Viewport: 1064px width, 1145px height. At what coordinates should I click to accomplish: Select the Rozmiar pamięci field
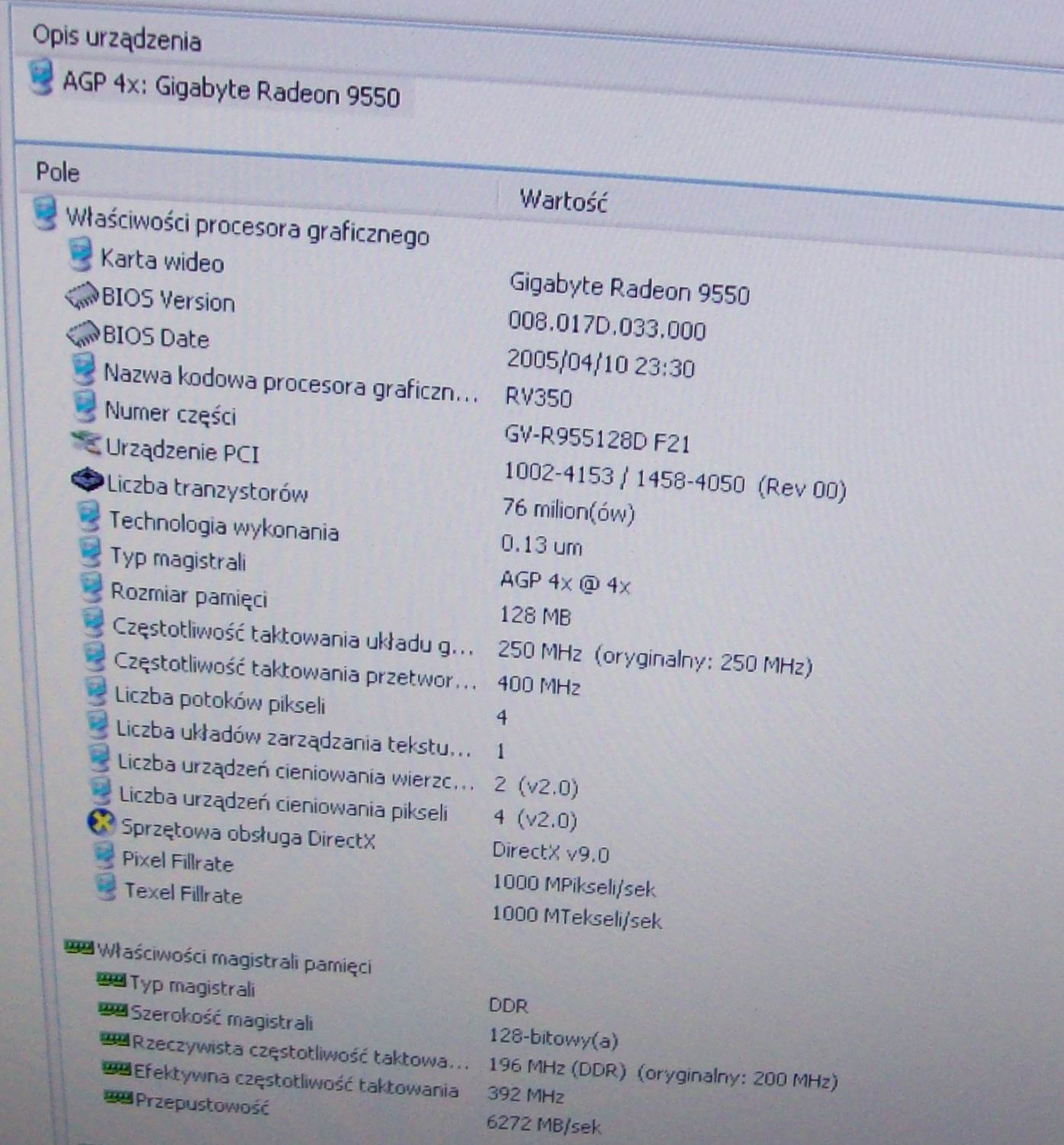188,595
